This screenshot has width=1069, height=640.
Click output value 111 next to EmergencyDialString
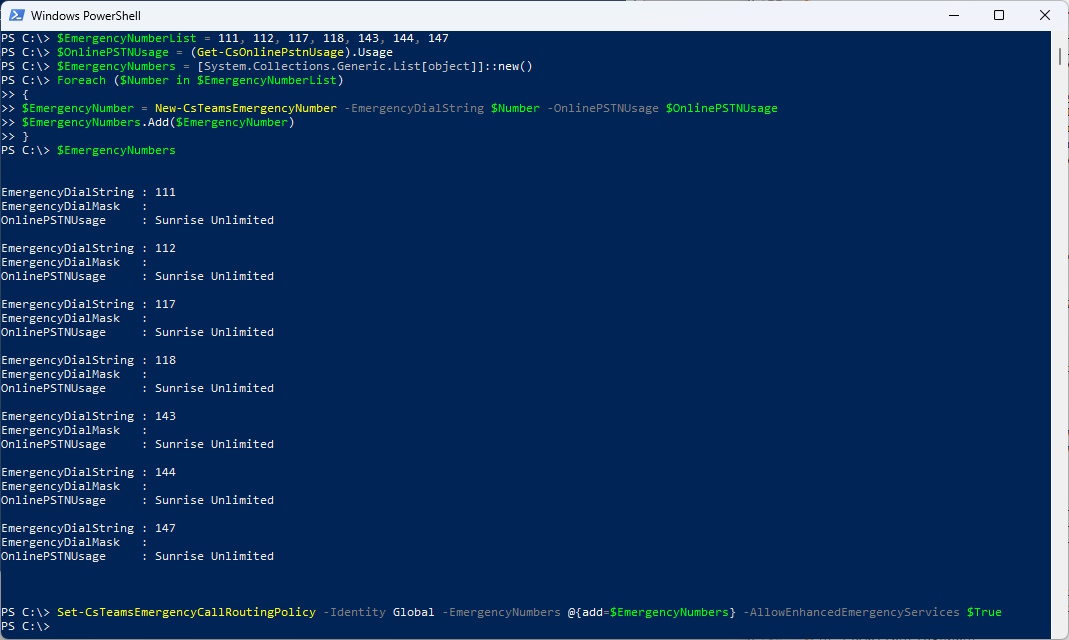click(165, 192)
